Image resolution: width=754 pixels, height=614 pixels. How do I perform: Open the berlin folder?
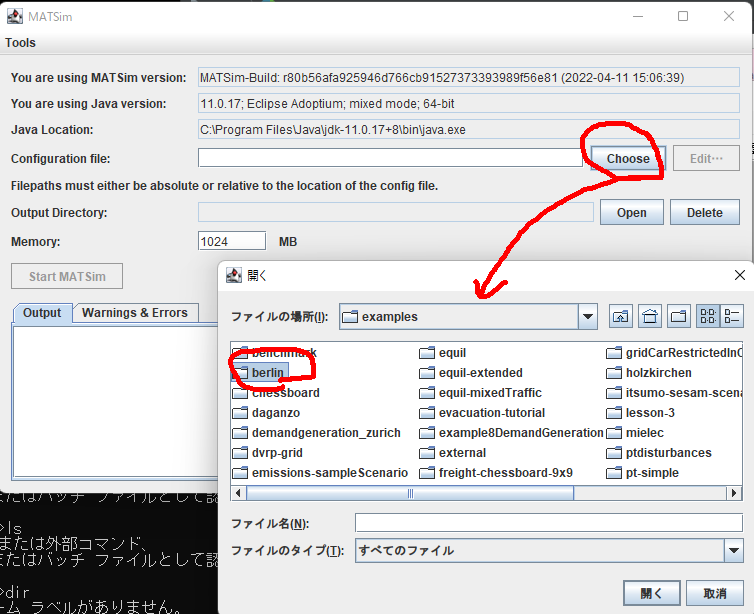268,373
